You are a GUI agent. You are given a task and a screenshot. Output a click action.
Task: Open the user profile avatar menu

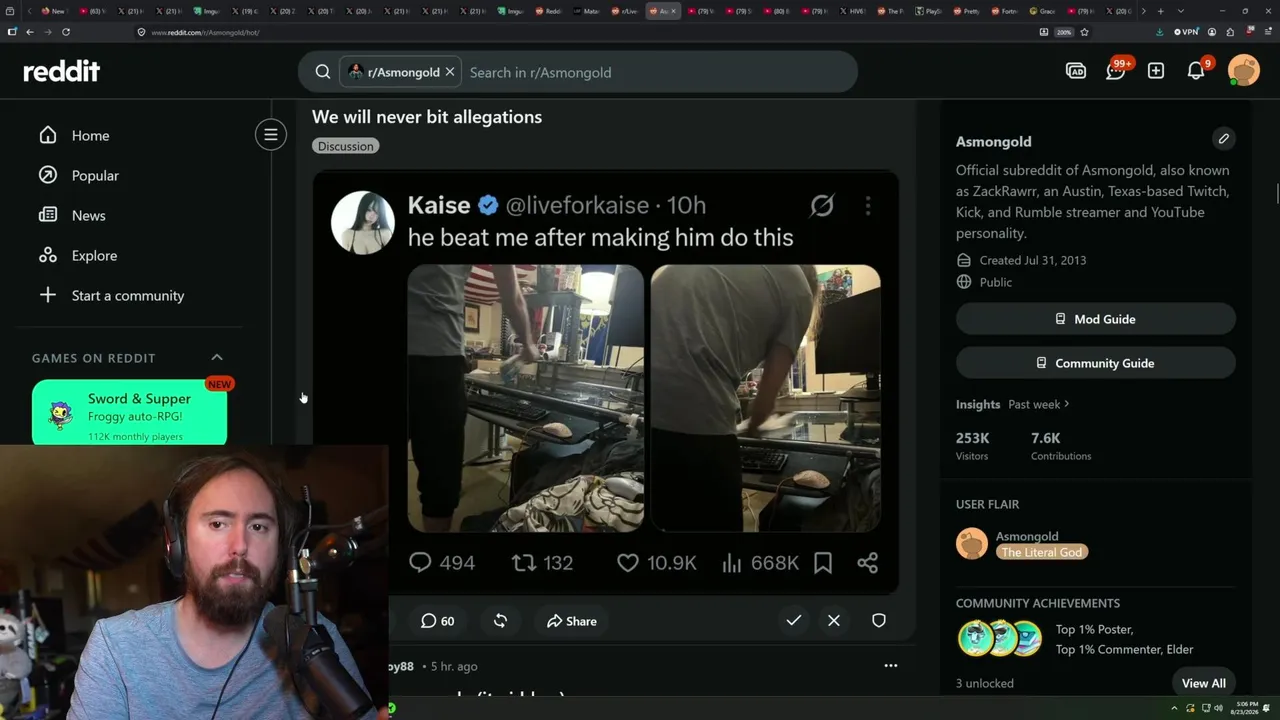[1244, 71]
